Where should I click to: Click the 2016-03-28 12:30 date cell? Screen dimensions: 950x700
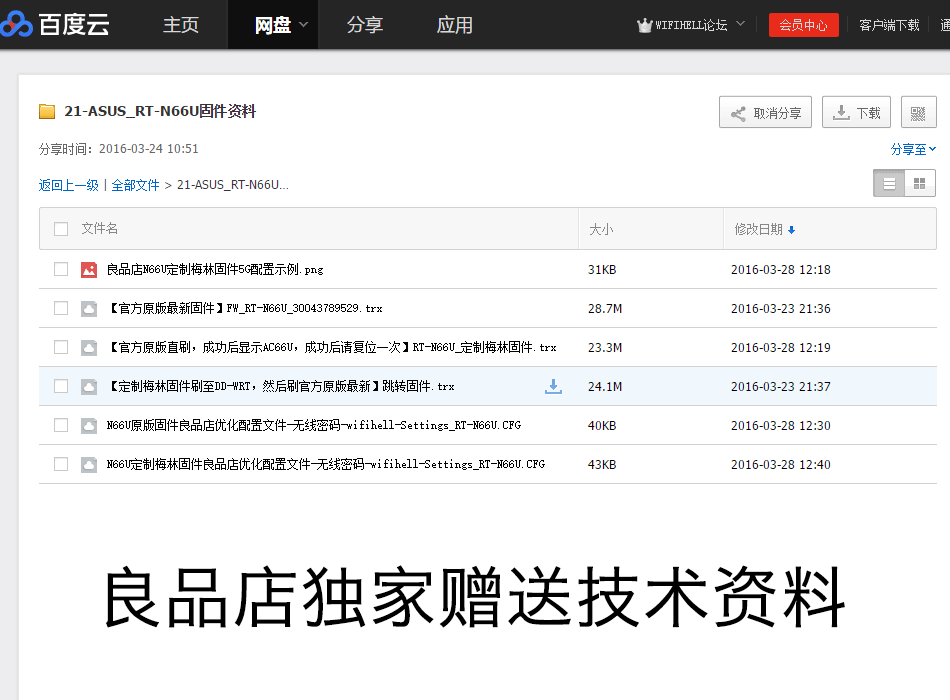(780, 426)
